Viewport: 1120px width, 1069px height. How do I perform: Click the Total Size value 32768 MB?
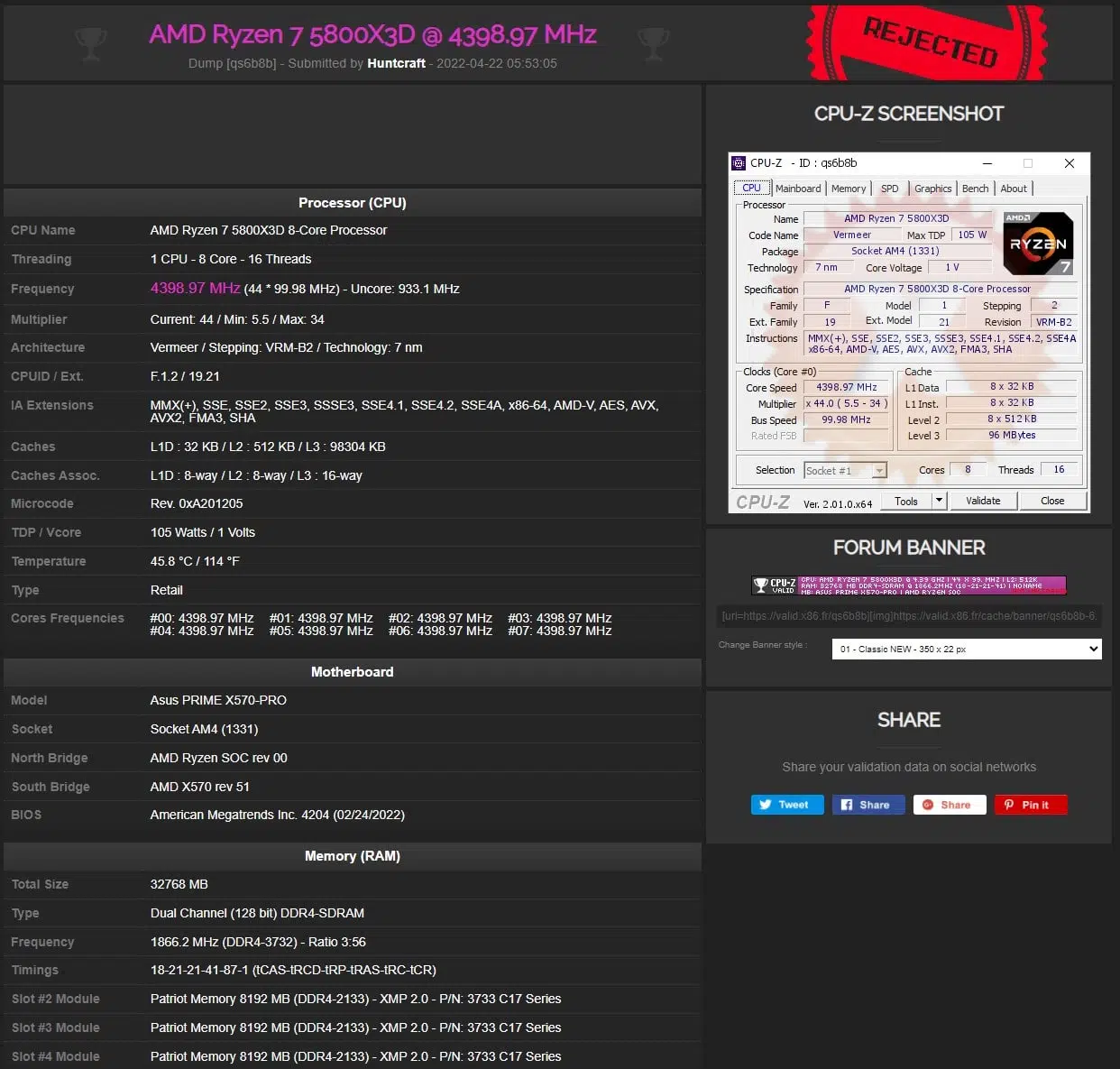(x=179, y=884)
